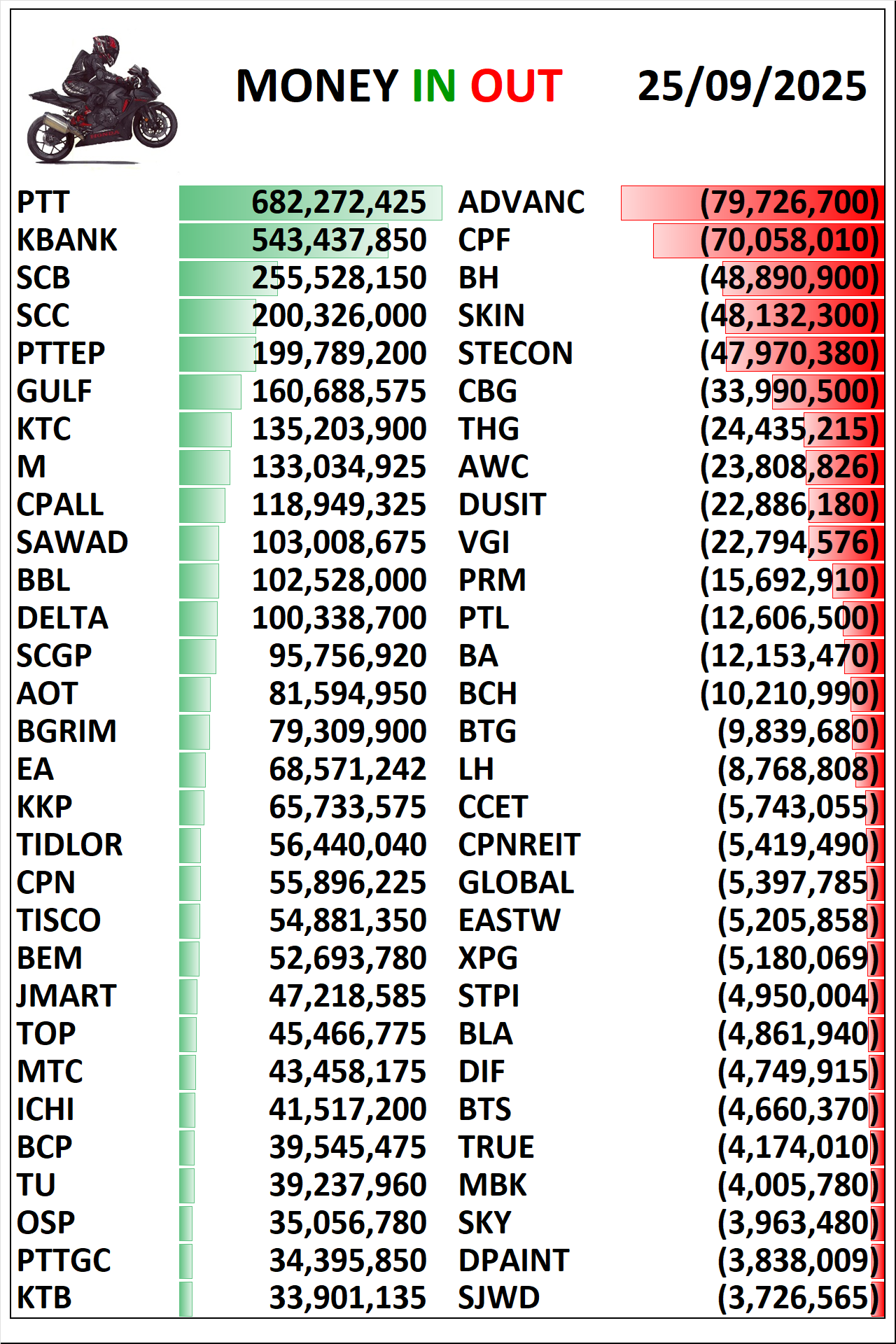Click the red word OUT in title
The image size is (896, 1344).
coord(516,86)
